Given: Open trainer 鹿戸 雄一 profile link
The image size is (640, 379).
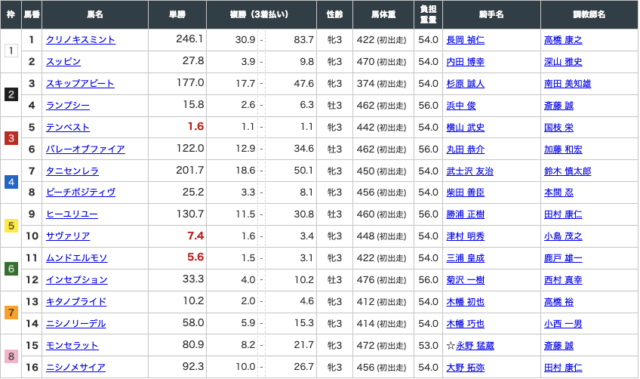Looking at the screenshot, I should click(563, 258).
